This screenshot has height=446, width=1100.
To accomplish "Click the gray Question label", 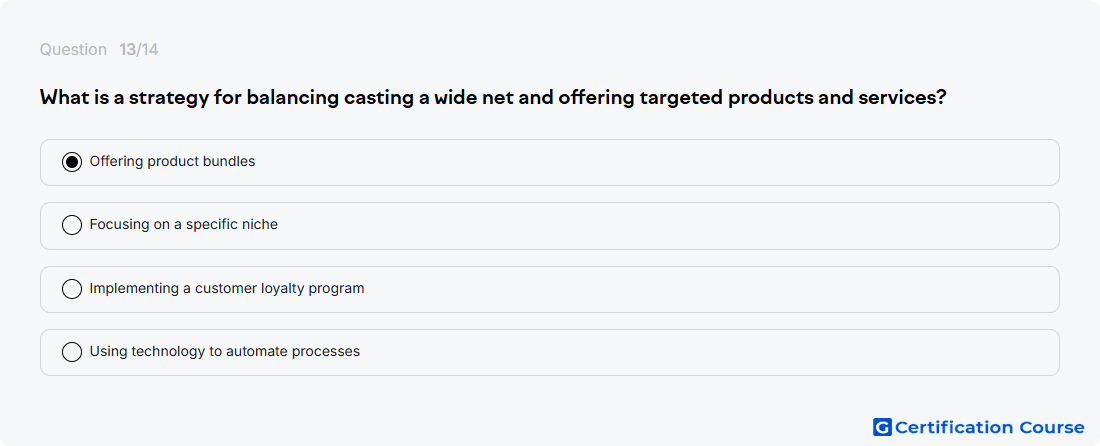I will (73, 50).
